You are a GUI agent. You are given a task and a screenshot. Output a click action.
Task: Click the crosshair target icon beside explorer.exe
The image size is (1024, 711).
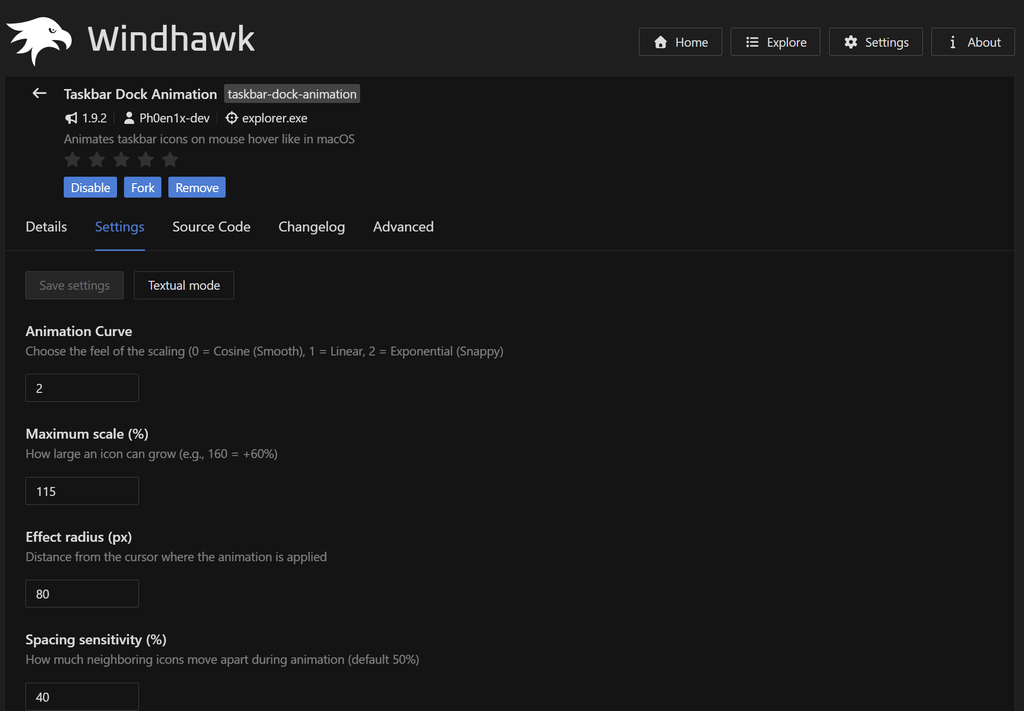coord(231,118)
